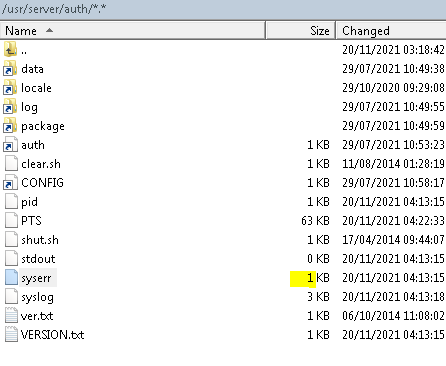Screen dimensions: 446x366
Task: Select the 'shut.sh' file name
Action: (40, 240)
